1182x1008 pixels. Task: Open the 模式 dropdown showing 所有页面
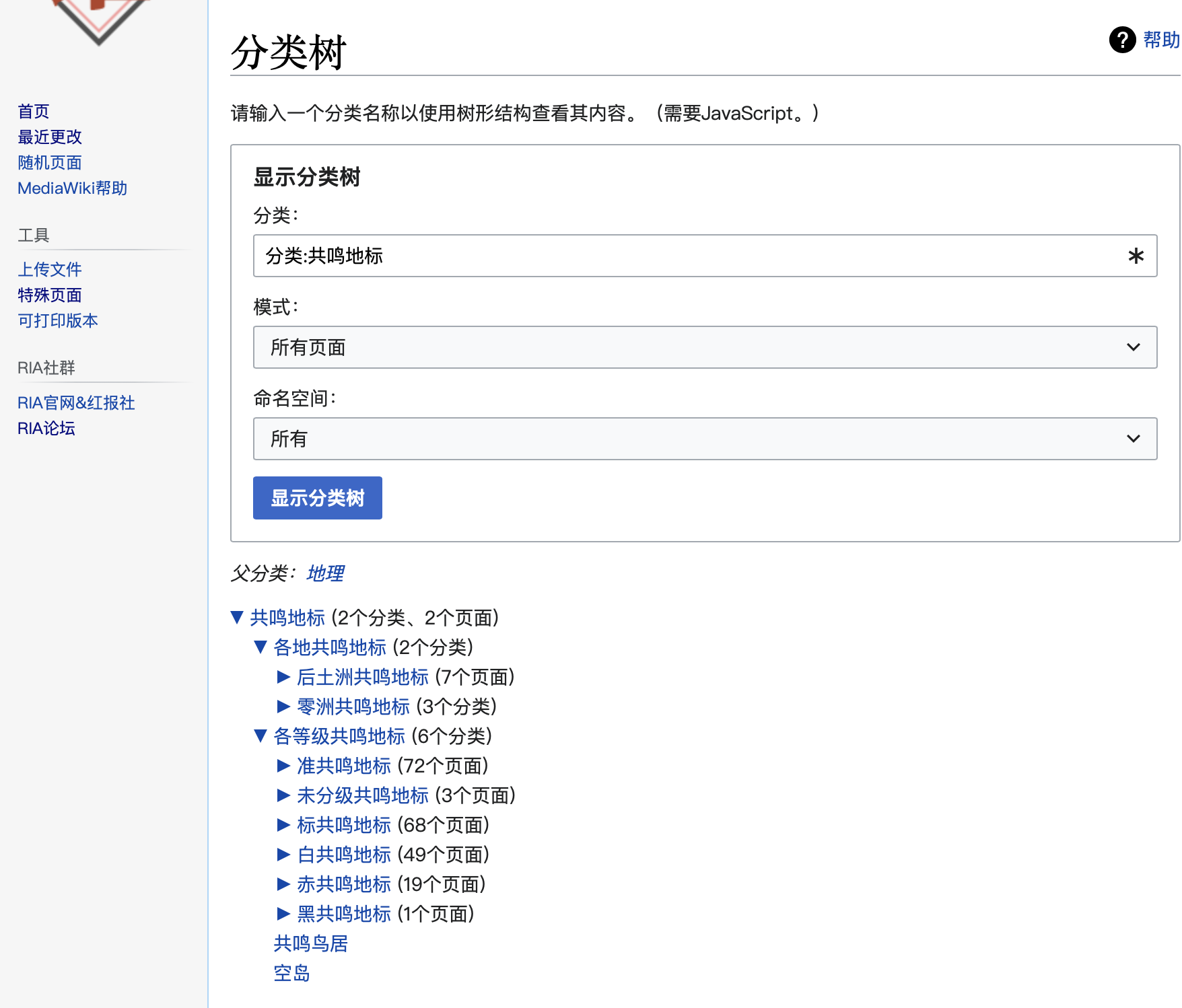pyautogui.click(x=705, y=347)
